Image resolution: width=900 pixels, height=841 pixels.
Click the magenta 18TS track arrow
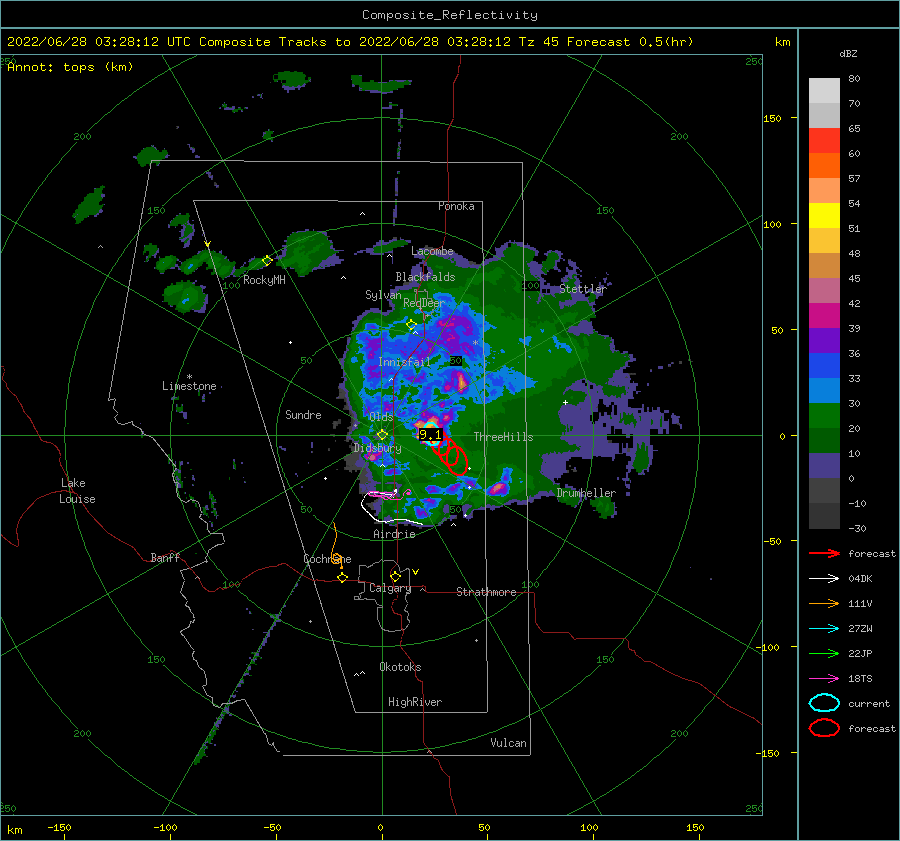(x=824, y=679)
